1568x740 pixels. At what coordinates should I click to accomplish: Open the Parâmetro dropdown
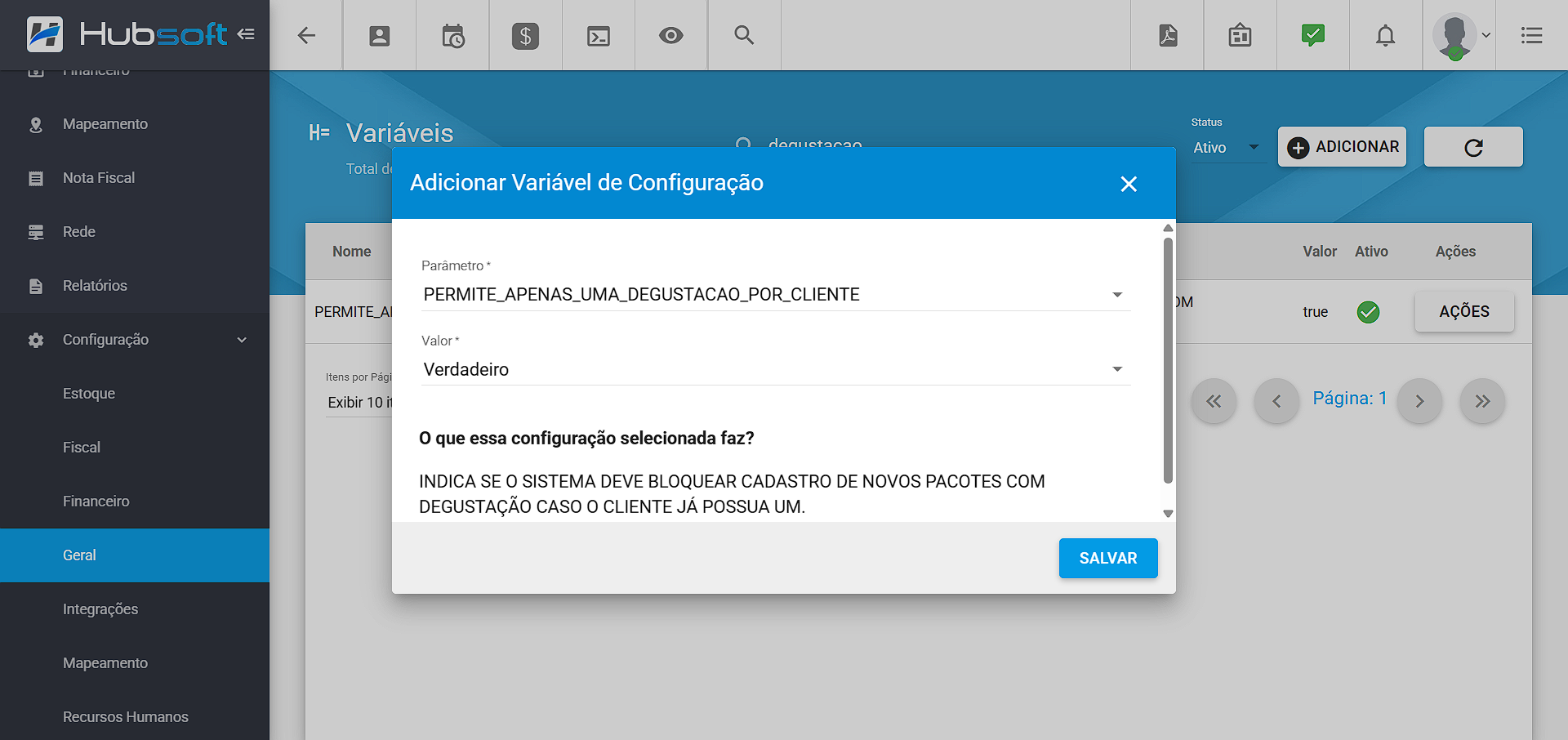coord(776,294)
